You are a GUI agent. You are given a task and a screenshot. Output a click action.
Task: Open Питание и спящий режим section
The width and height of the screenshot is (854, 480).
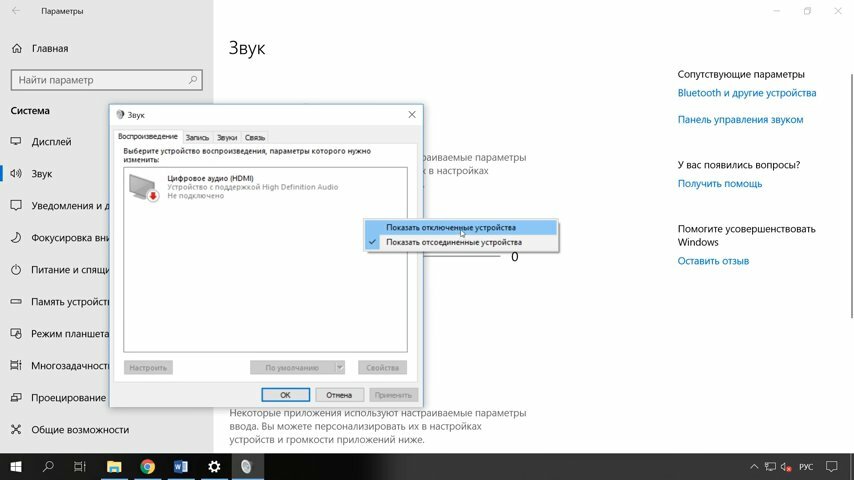(x=59, y=270)
